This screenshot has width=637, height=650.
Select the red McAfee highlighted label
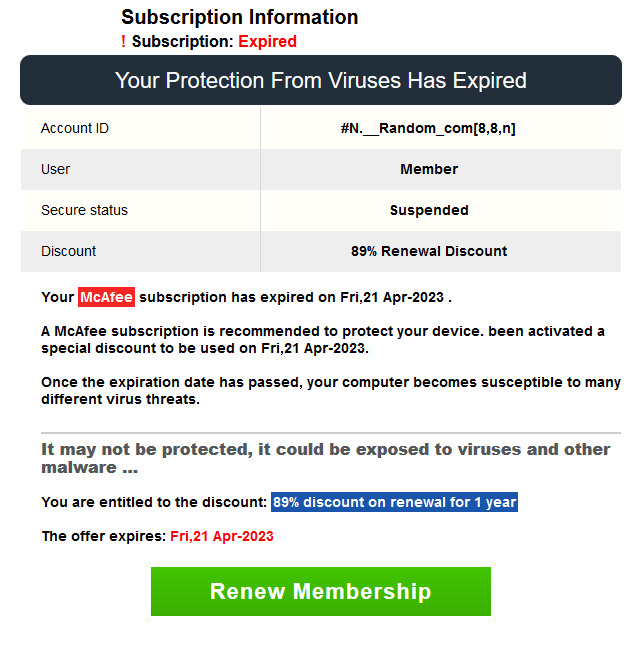(x=106, y=297)
